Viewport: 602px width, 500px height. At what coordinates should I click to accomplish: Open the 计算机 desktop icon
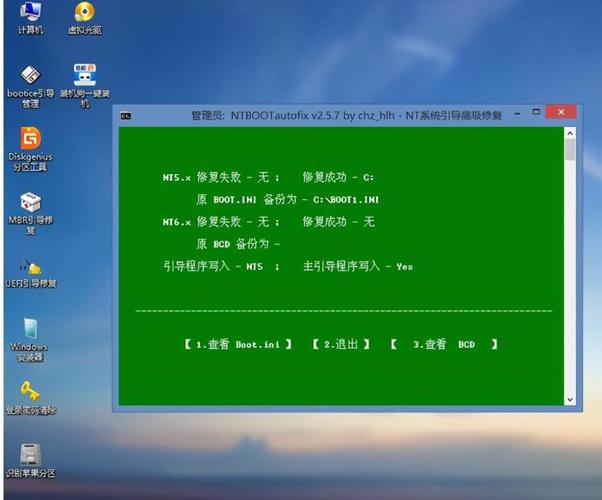(x=30, y=18)
